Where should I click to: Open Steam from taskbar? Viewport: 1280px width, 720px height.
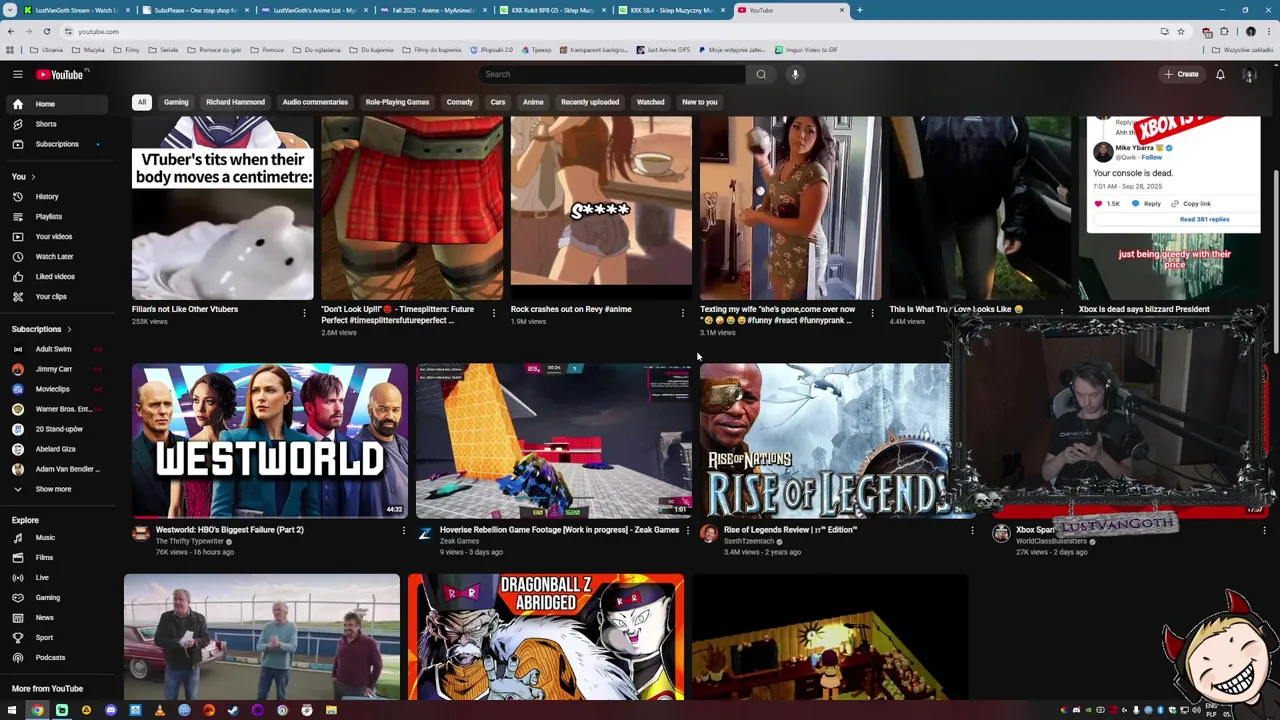[x=233, y=711]
